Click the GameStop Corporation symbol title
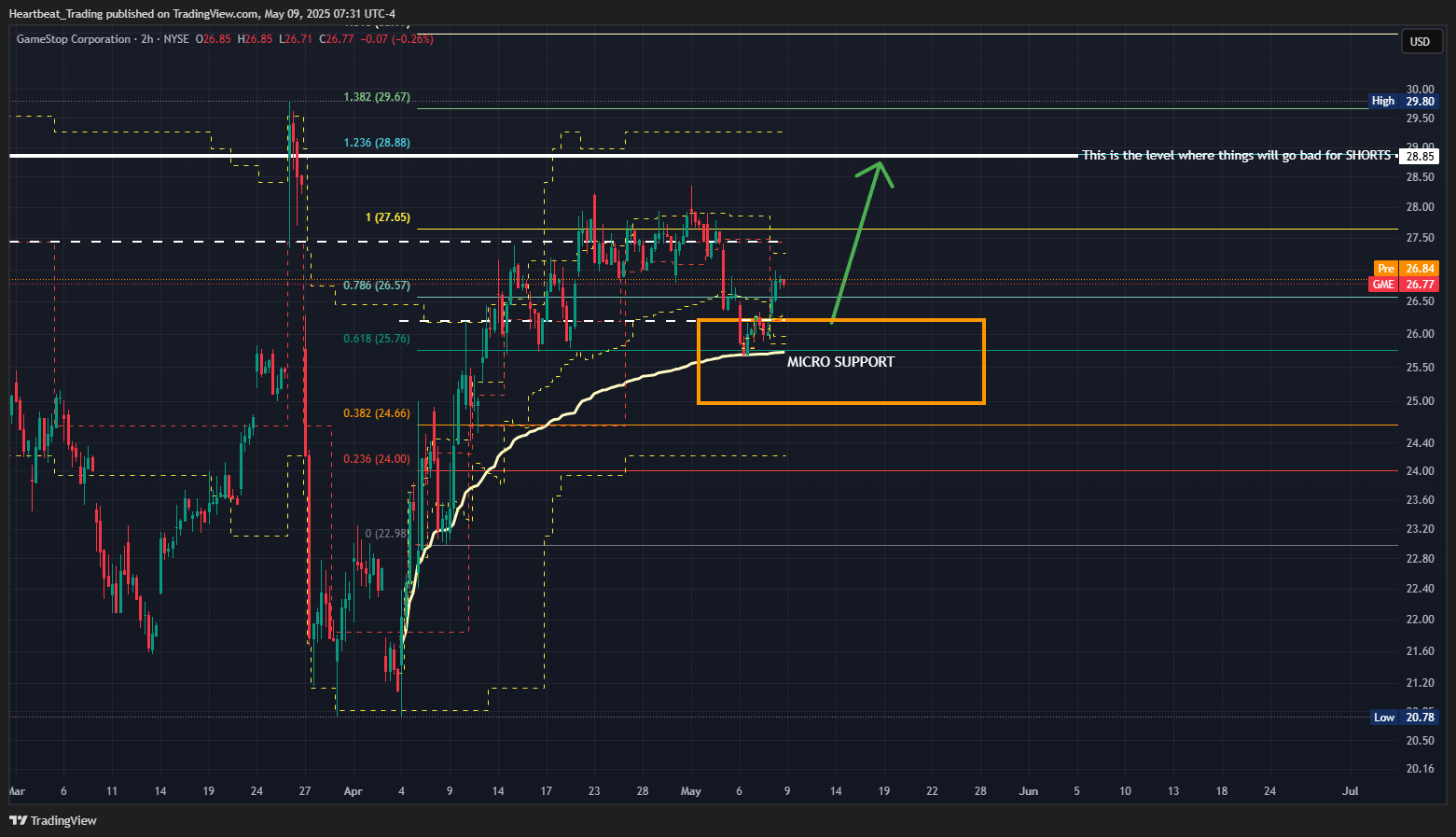The width and height of the screenshot is (1456, 837). [x=74, y=39]
